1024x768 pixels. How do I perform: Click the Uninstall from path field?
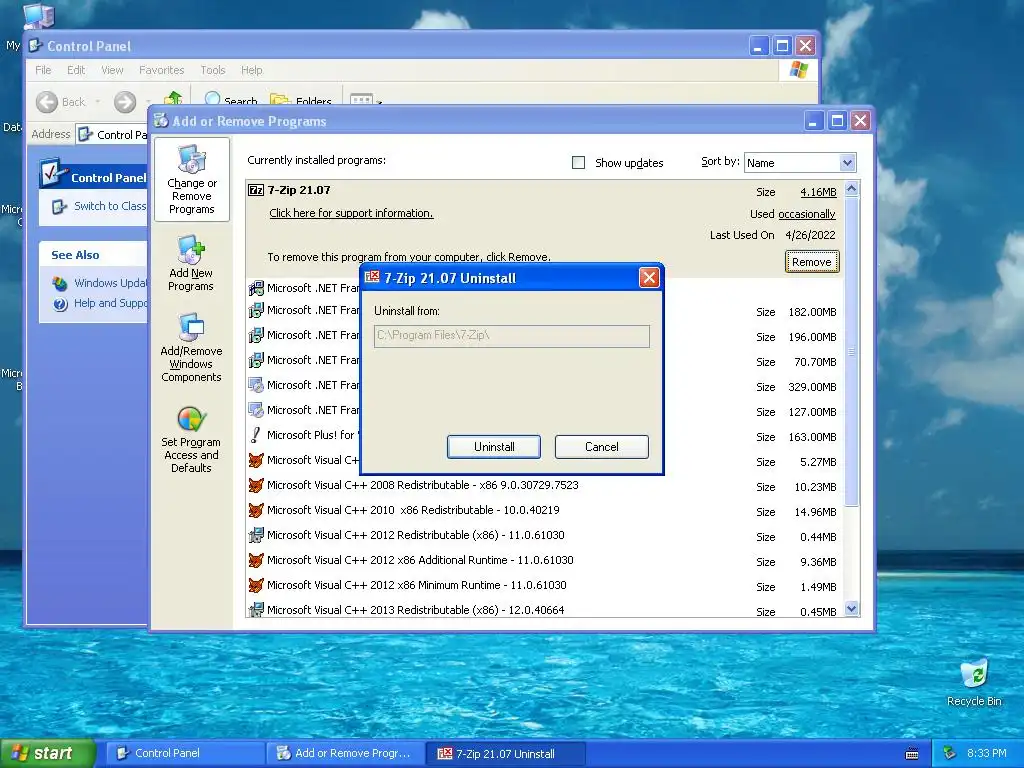pyautogui.click(x=511, y=336)
